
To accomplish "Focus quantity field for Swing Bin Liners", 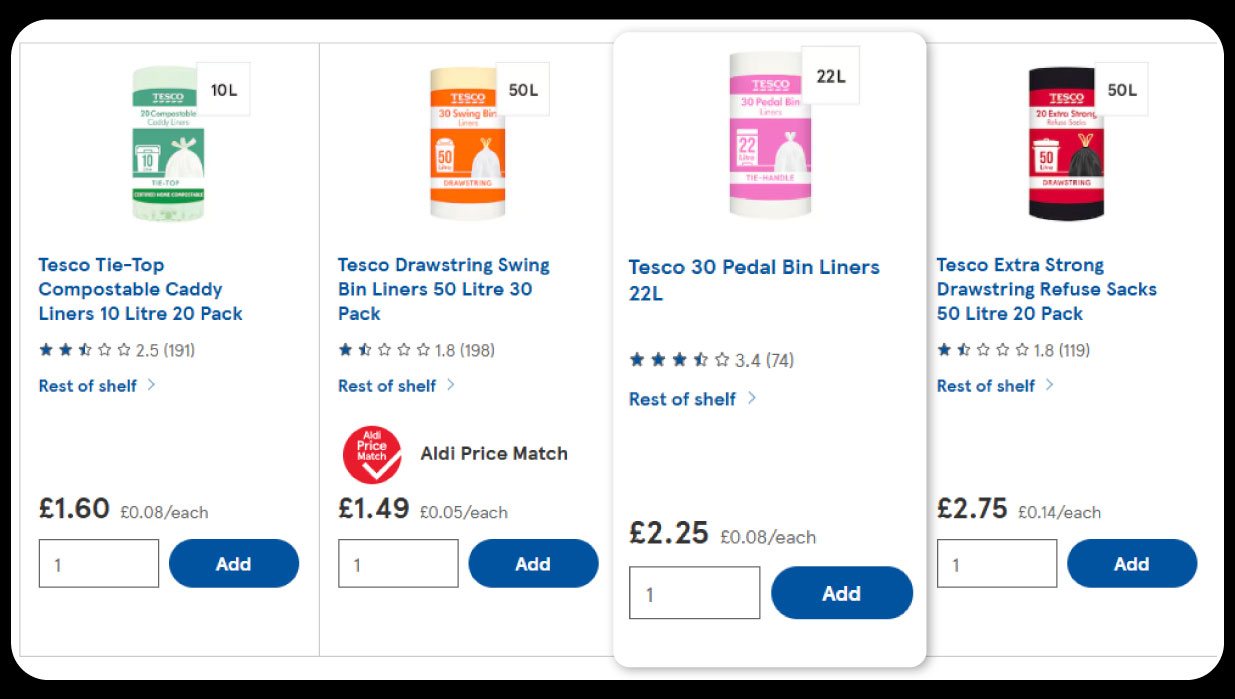I will coord(398,563).
